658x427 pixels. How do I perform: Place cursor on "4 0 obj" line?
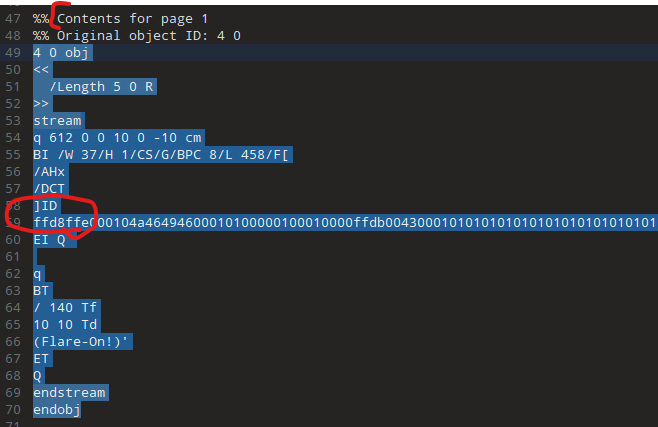point(63,52)
